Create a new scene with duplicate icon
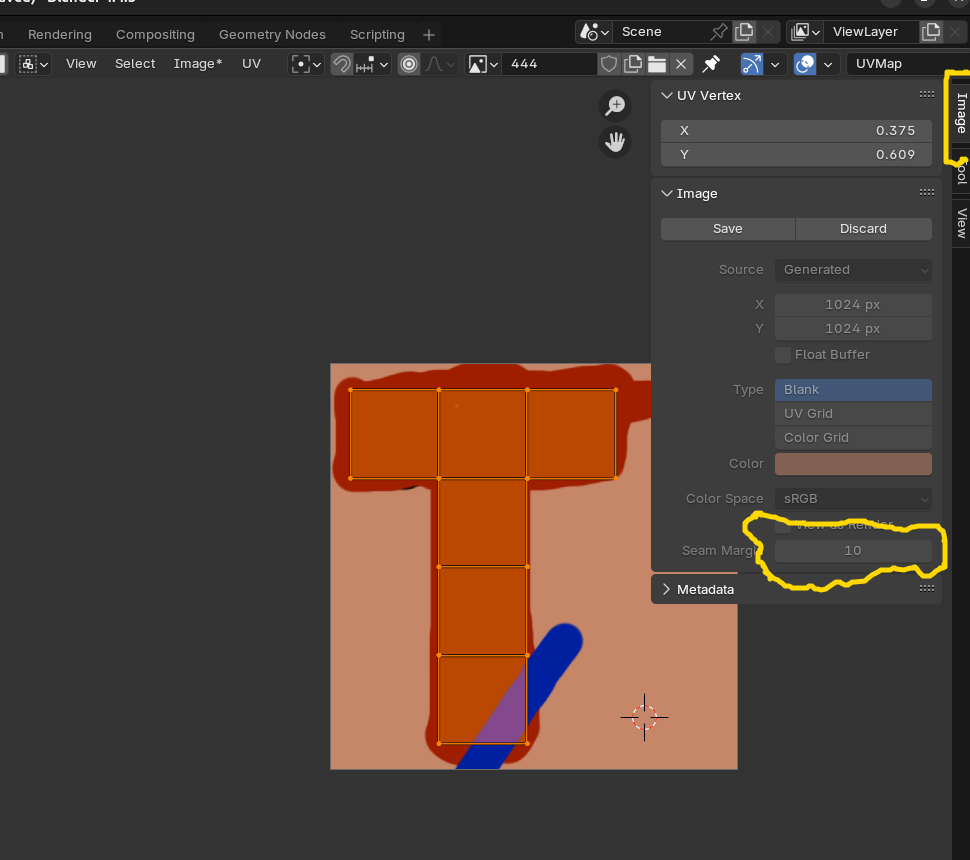 point(744,32)
